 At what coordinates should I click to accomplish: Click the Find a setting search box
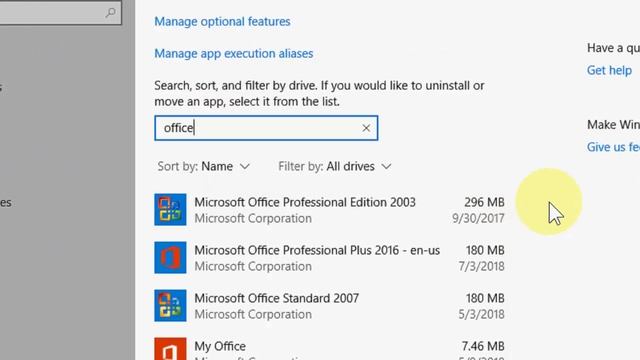[61, 13]
